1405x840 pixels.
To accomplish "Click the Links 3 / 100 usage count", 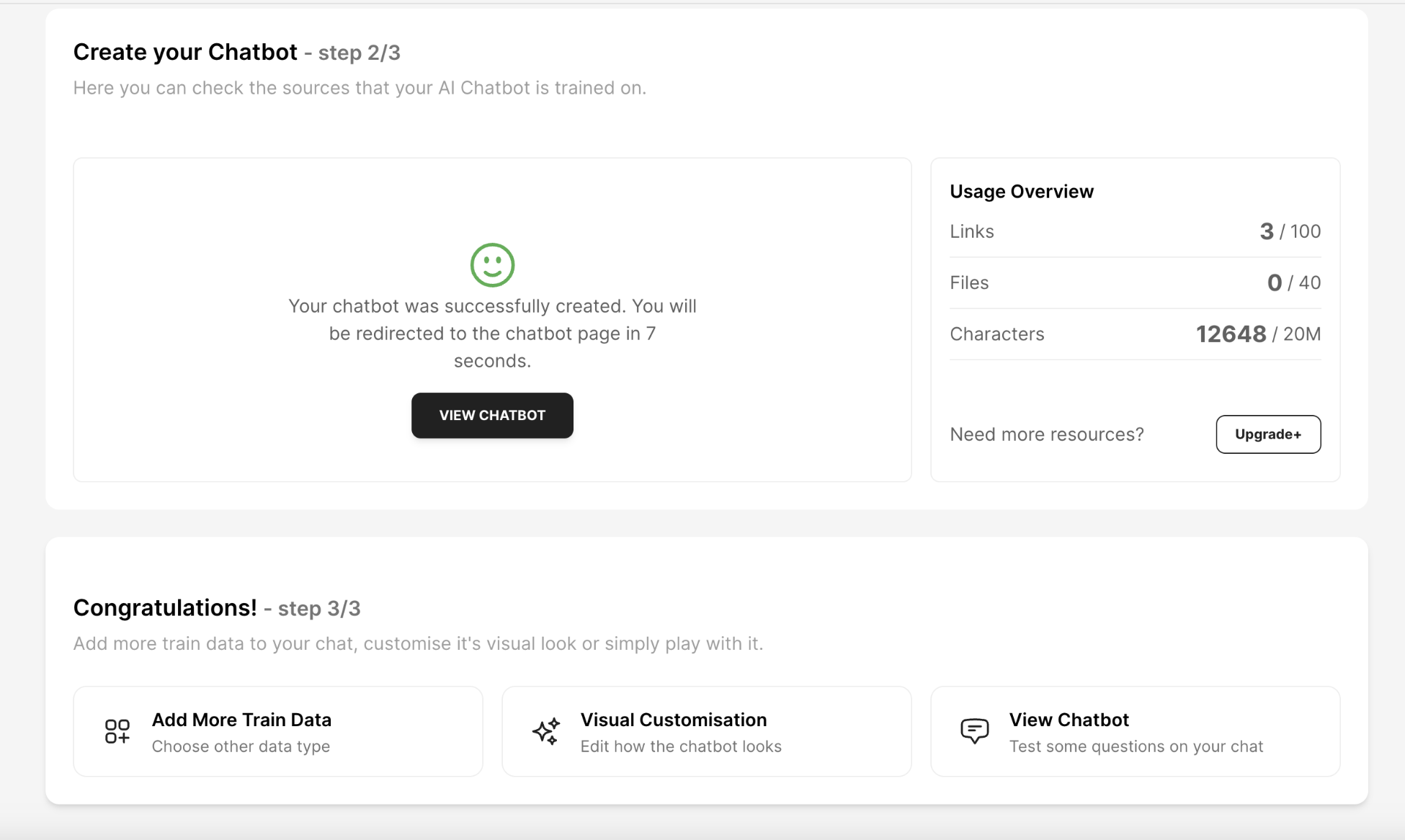I will (1290, 231).
